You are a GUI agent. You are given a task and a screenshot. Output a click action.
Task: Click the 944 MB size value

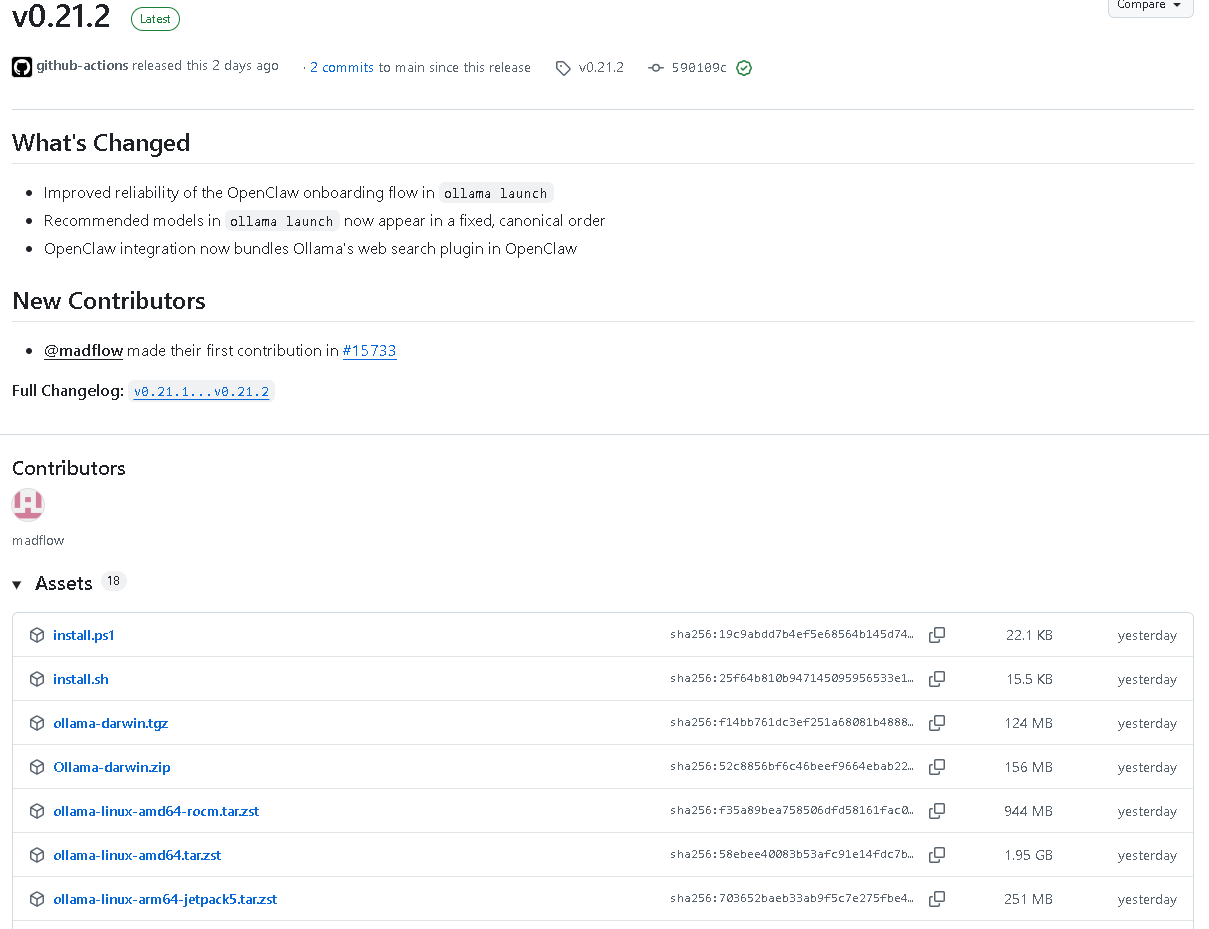tap(1028, 811)
